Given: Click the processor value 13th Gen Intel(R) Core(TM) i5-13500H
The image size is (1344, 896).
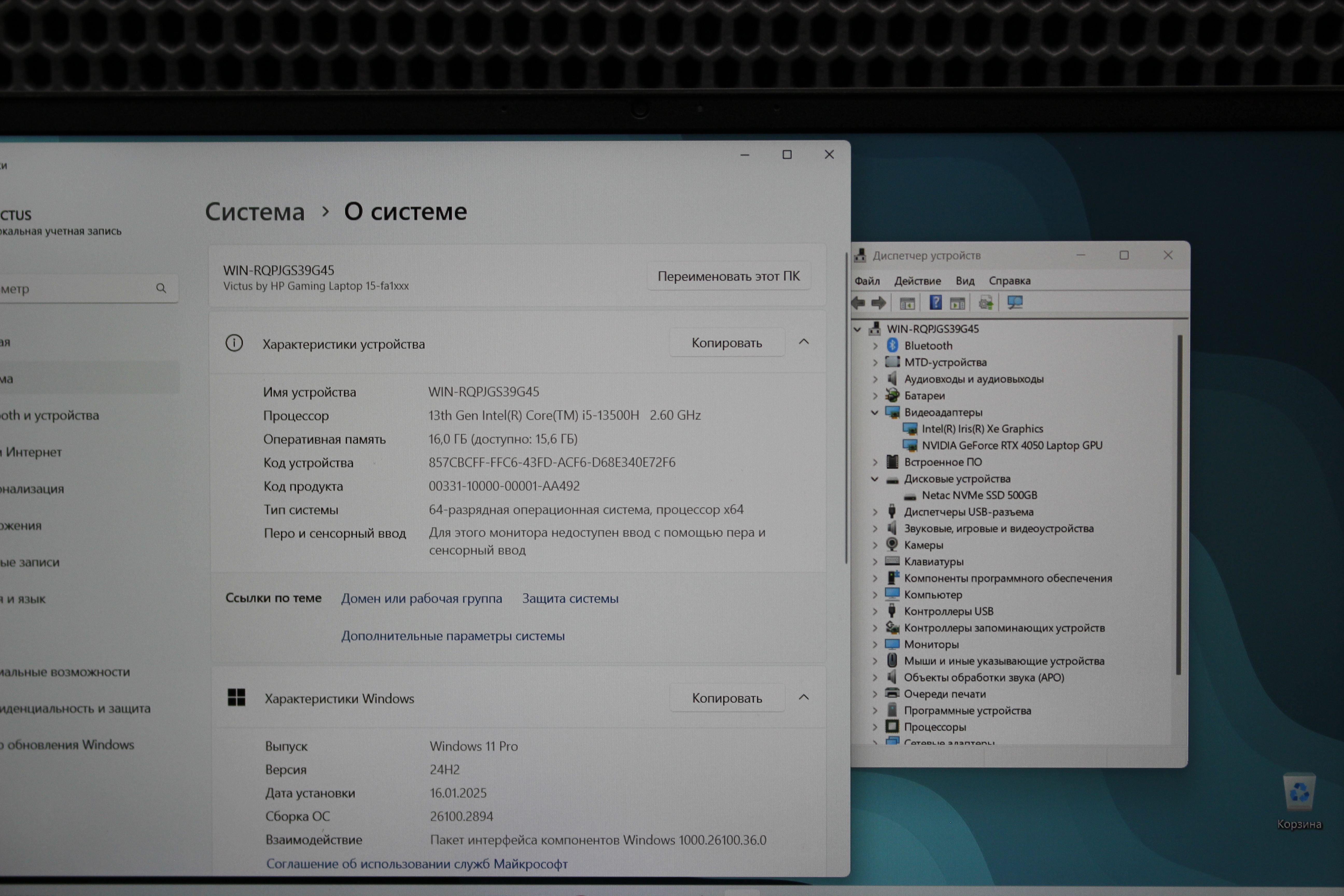Looking at the screenshot, I should pyautogui.click(x=534, y=415).
